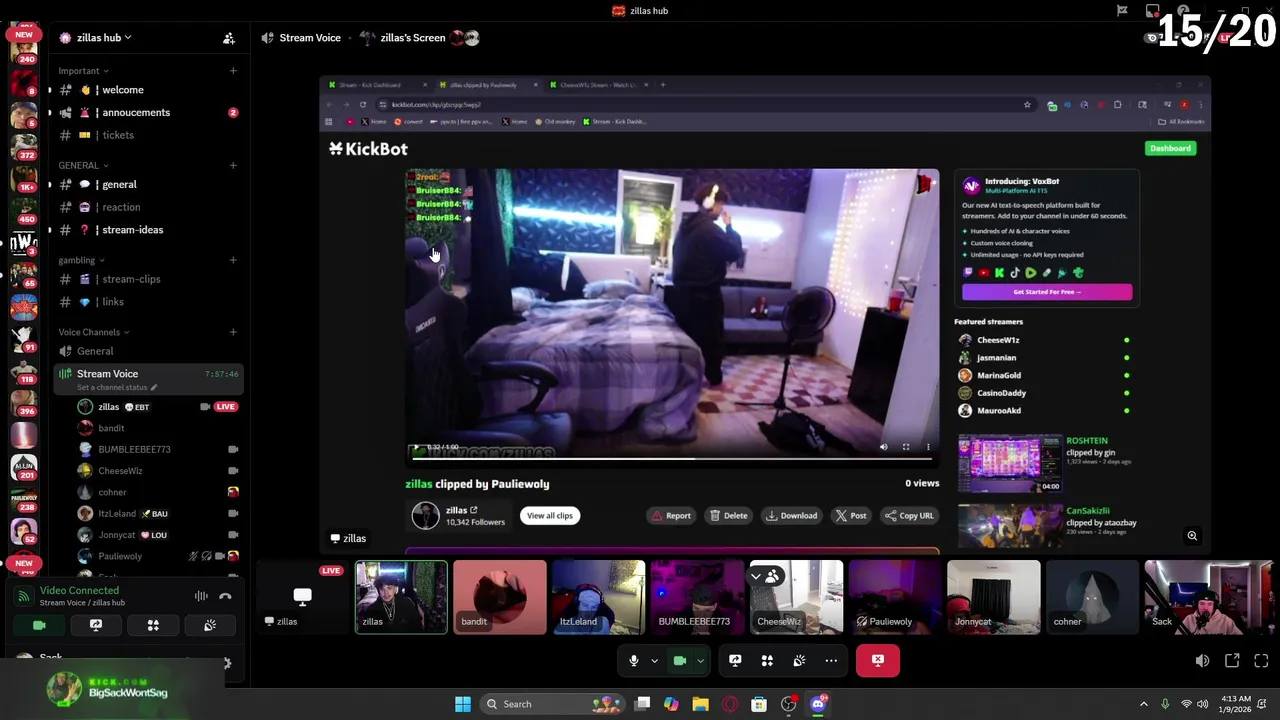
Task: Enter fullscreen for the stream
Action: 1261,661
